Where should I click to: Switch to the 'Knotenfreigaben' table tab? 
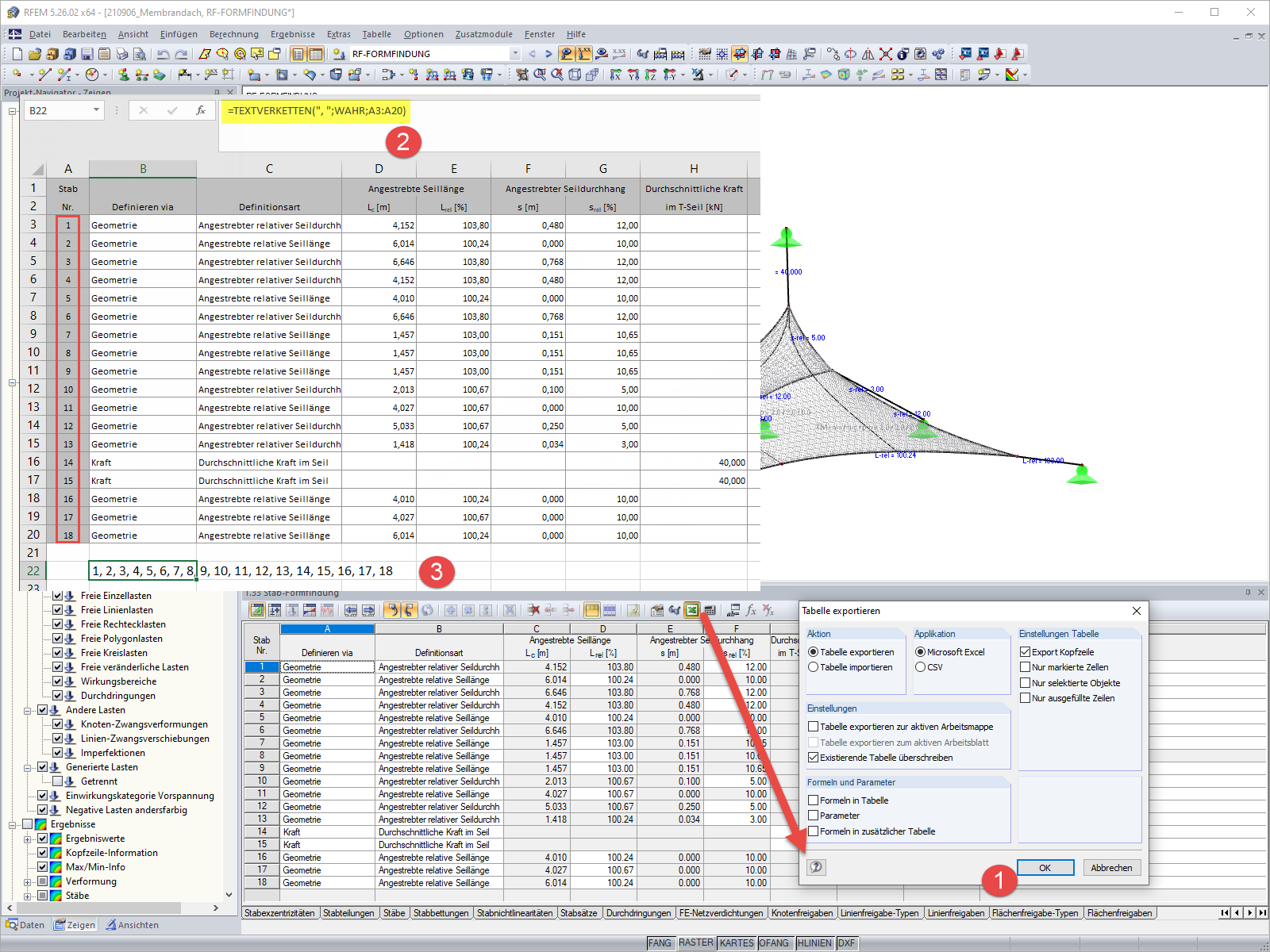click(802, 913)
